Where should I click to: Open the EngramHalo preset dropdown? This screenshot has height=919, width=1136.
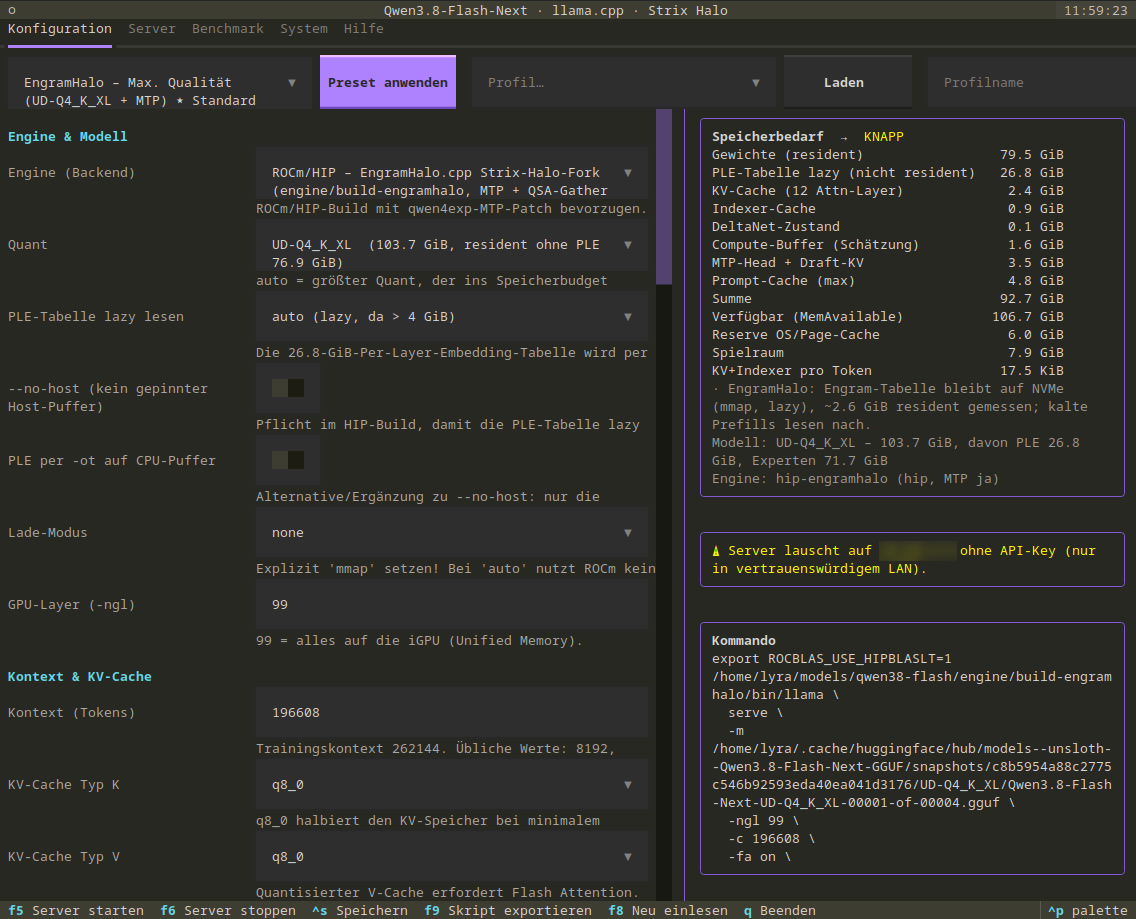pyautogui.click(x=159, y=83)
